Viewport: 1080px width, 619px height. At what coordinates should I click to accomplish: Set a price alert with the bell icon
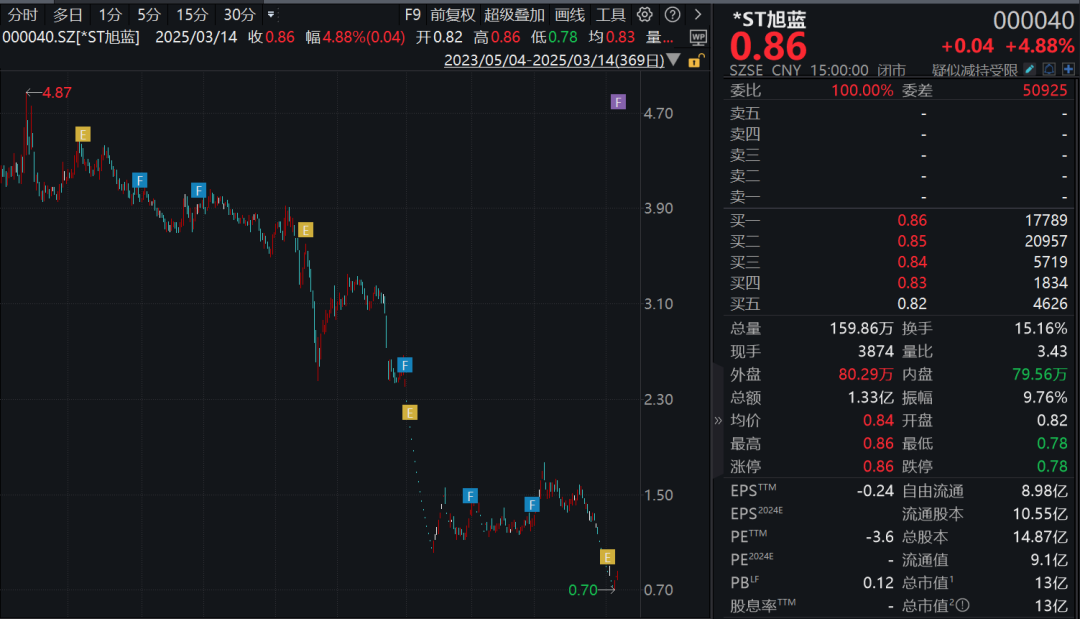(x=1049, y=69)
